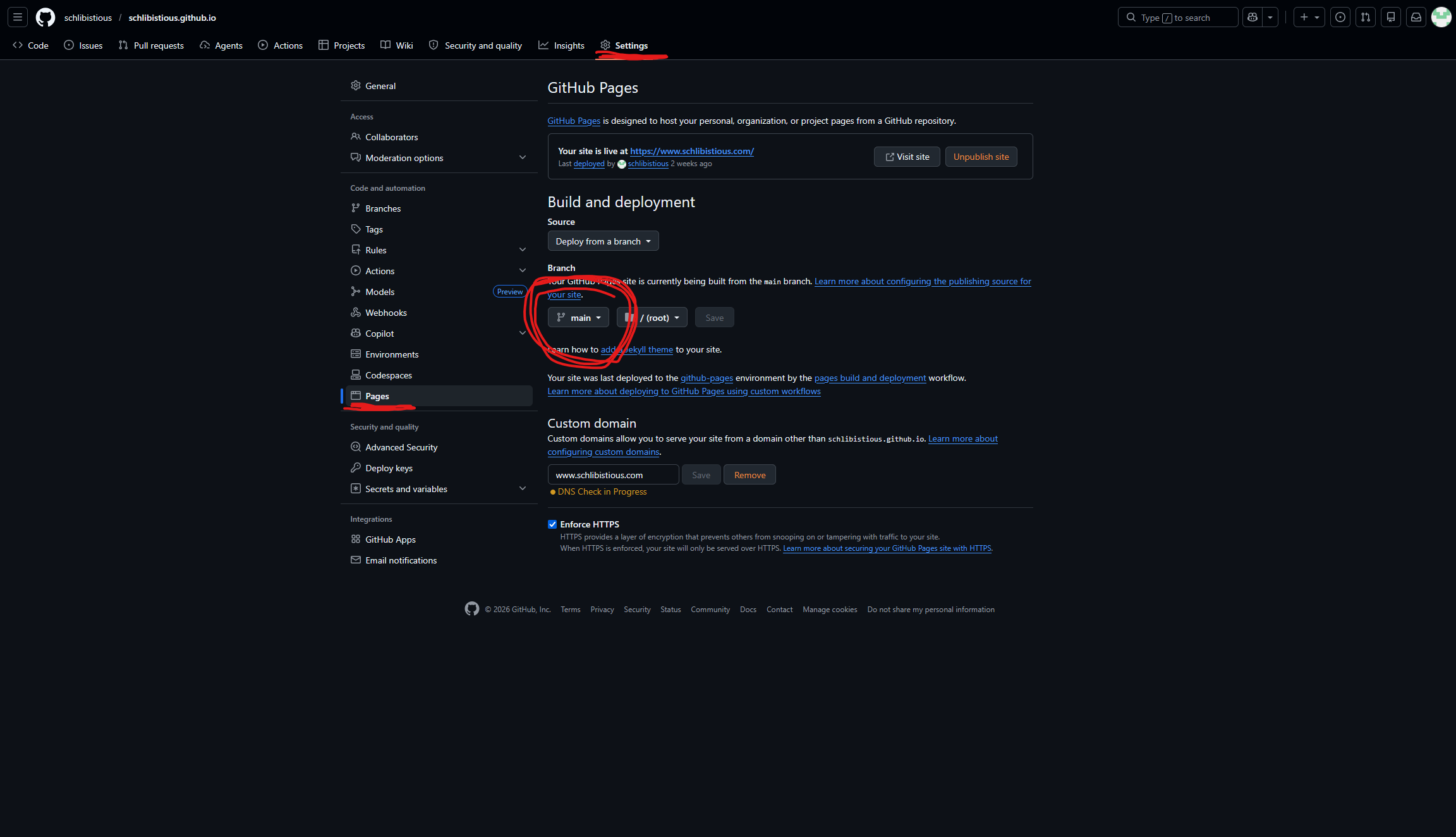The width and height of the screenshot is (1456, 837).
Task: Open the Pull requests tab
Action: tap(151, 45)
